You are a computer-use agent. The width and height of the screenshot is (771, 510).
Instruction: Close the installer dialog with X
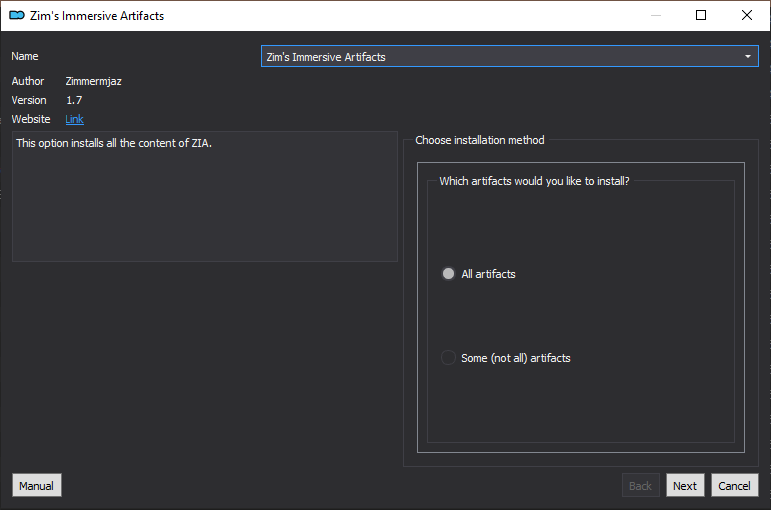[x=746, y=15]
